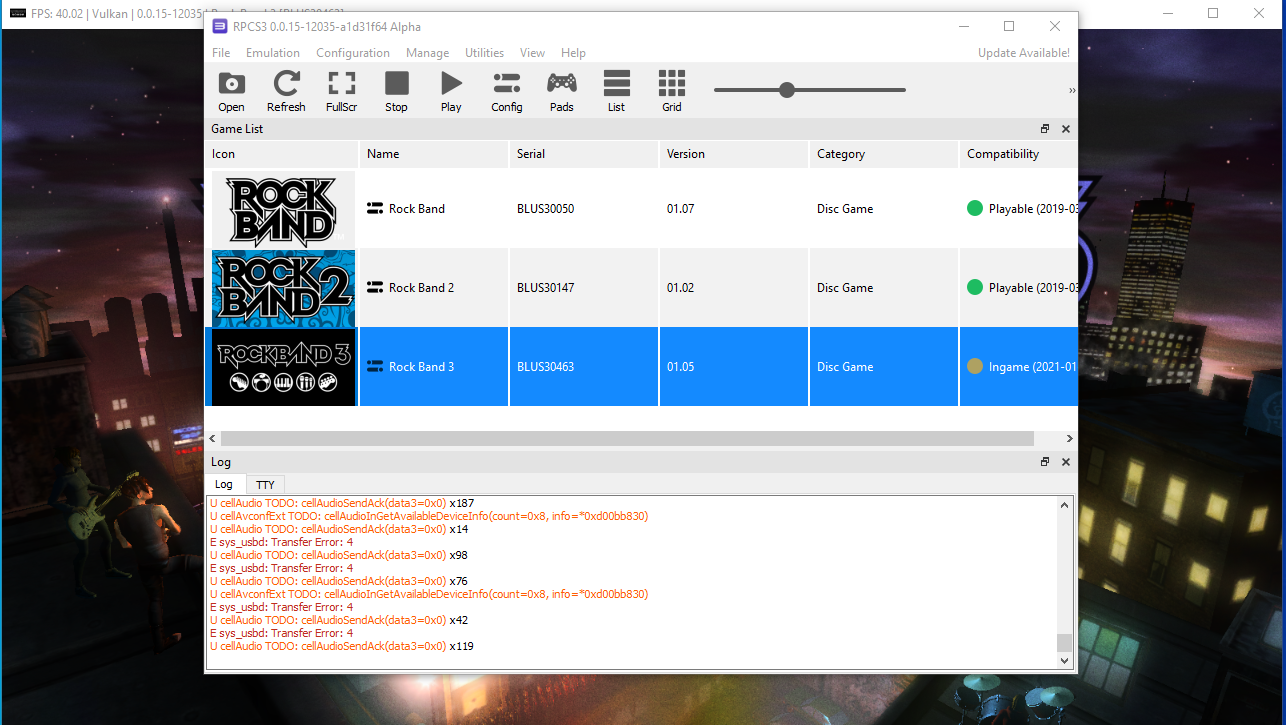Maximize the background game window
This screenshot has width=1286, height=725.
1213,13
